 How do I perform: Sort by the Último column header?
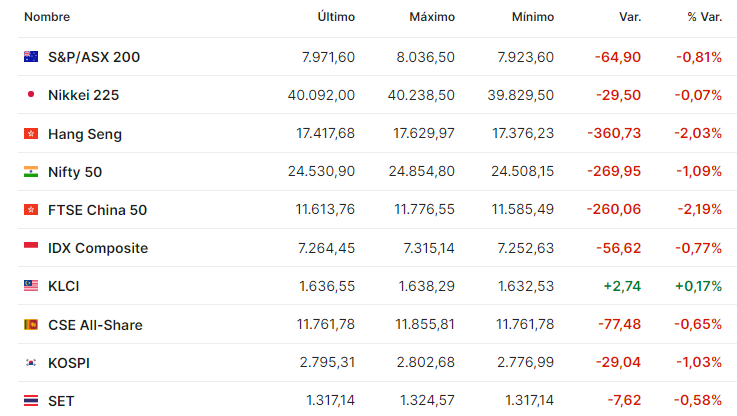tap(336, 17)
